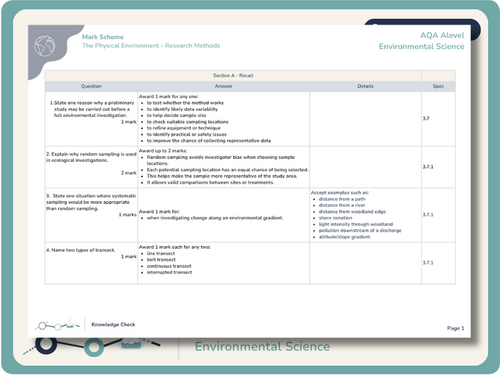
Task: Click the footer flask and nodes logo
Action: tap(57, 324)
